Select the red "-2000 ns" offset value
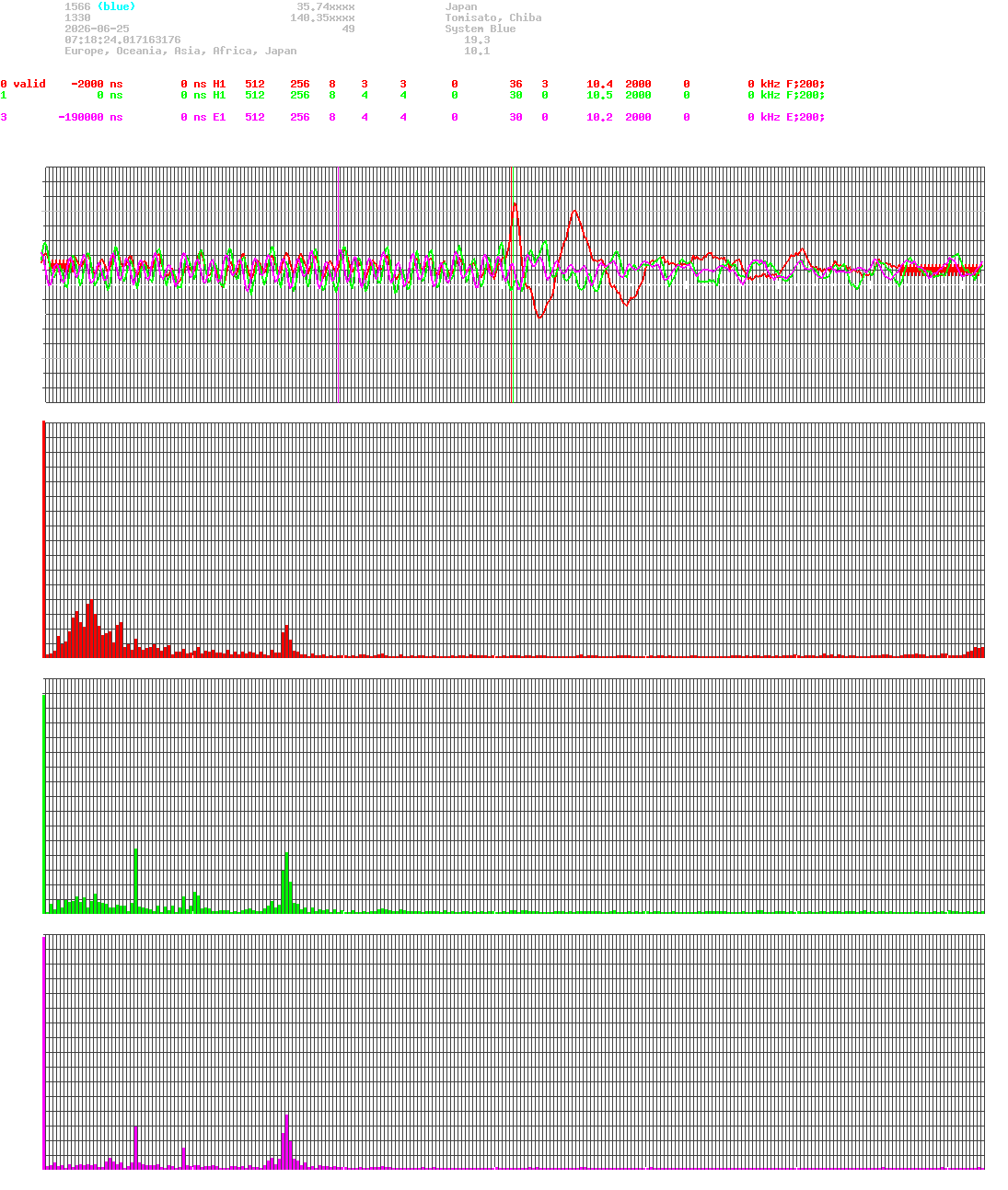 tap(97, 84)
